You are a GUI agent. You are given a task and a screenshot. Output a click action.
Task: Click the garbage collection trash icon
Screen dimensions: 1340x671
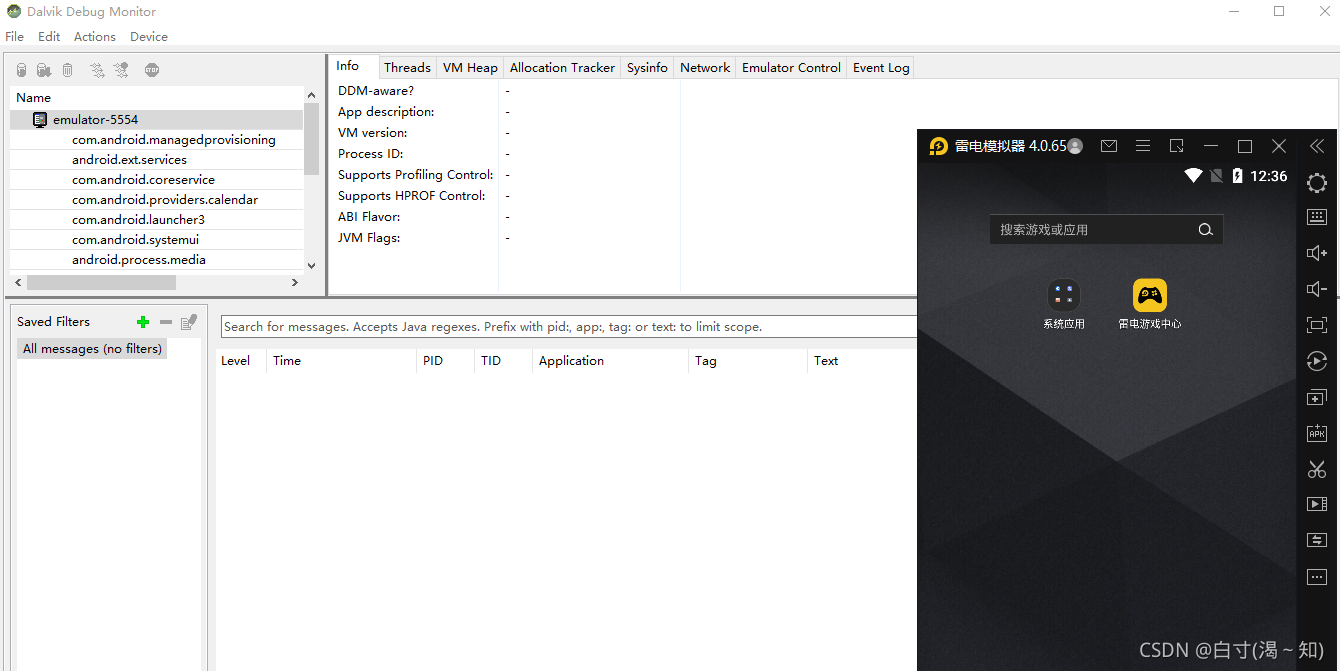66,69
